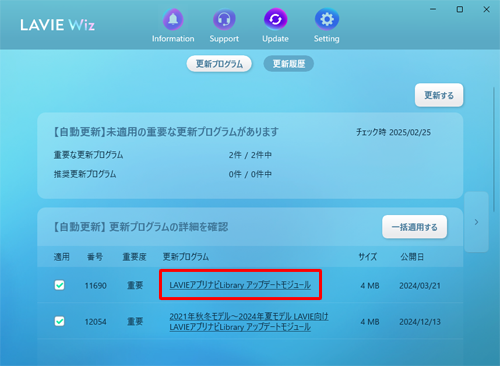Click the 番号 column header
500x366 pixels.
click(95, 257)
